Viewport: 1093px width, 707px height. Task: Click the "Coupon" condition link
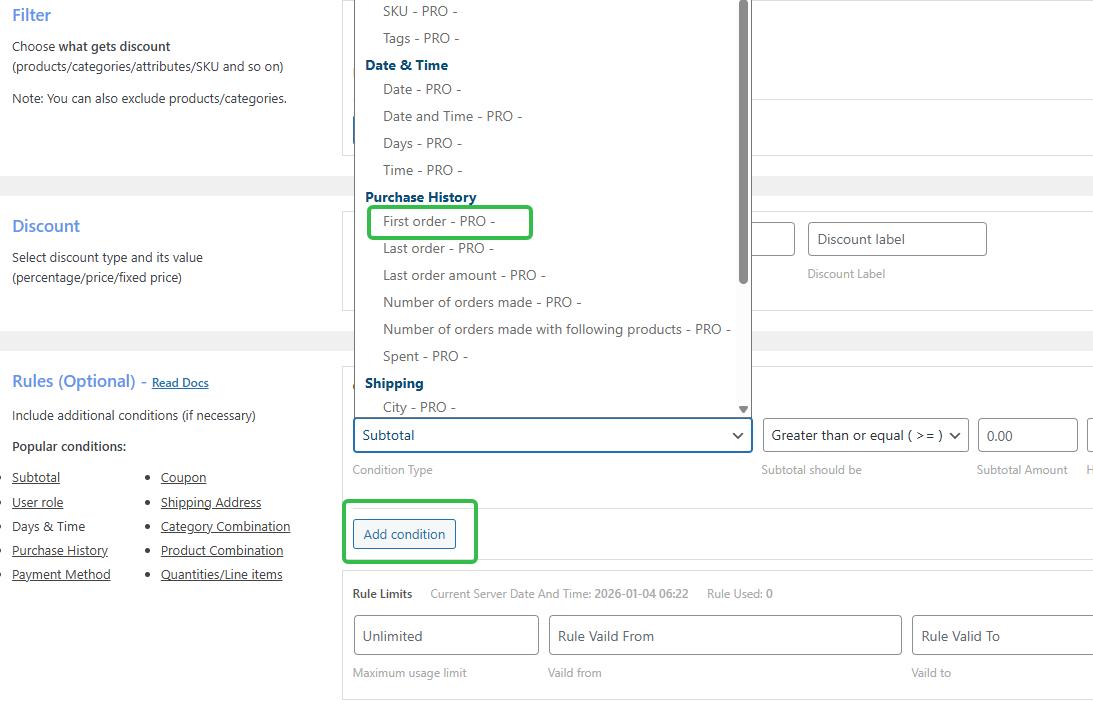[x=183, y=477]
